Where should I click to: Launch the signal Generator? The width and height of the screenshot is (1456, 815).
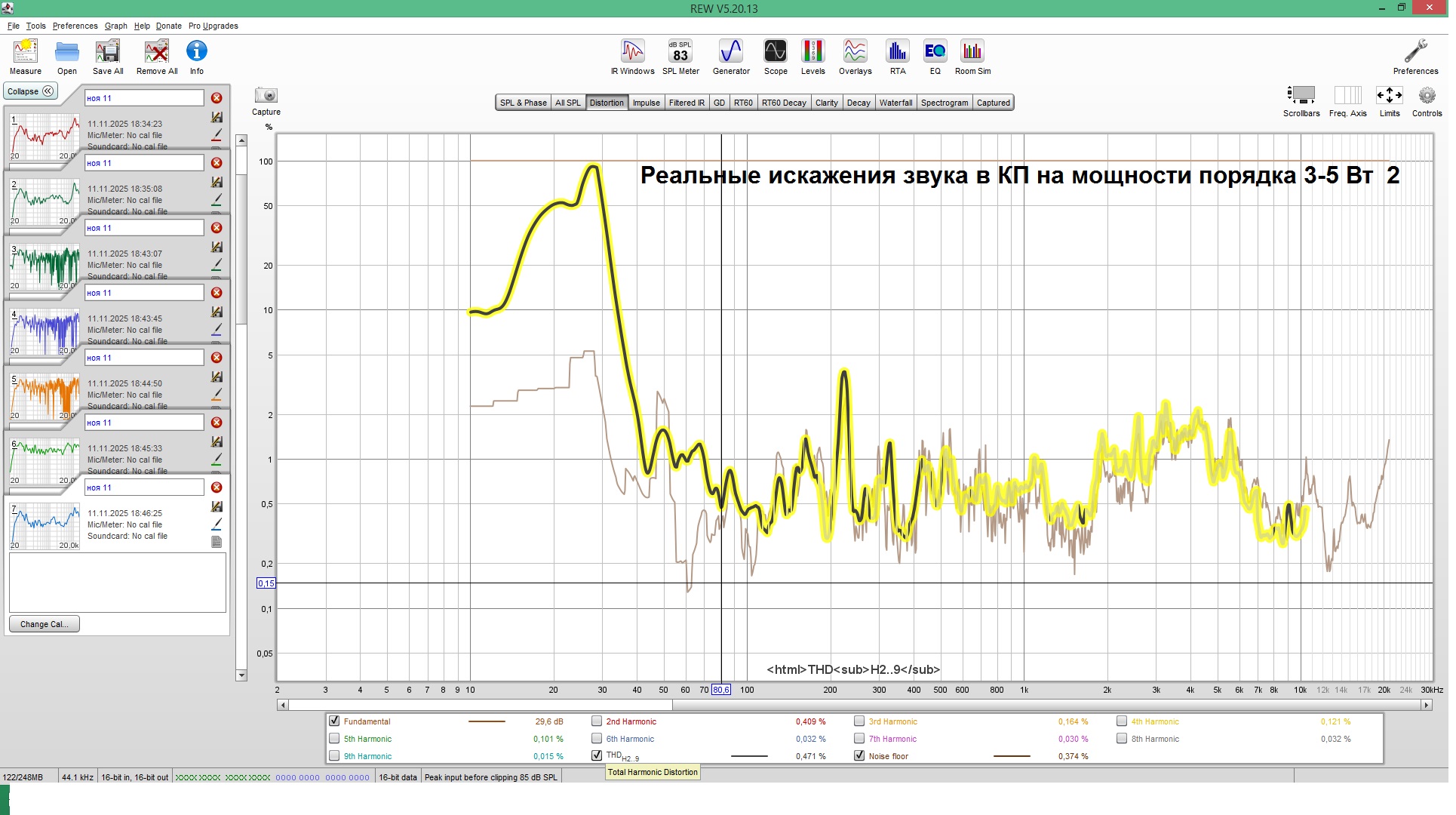pos(730,52)
